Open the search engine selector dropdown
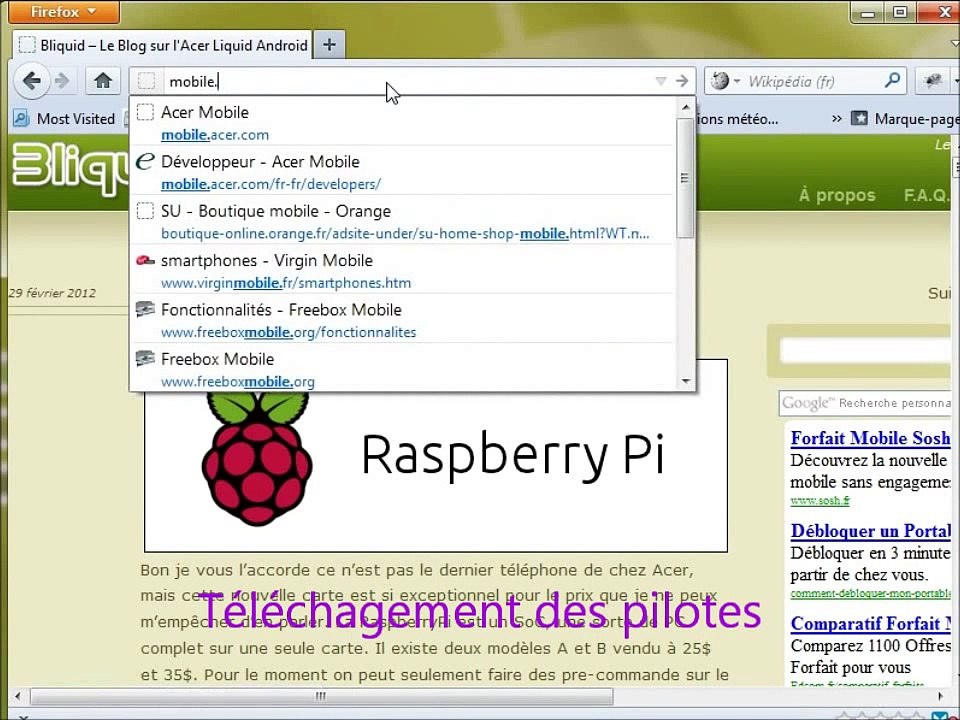Screen dimensions: 960x720 coord(726,81)
